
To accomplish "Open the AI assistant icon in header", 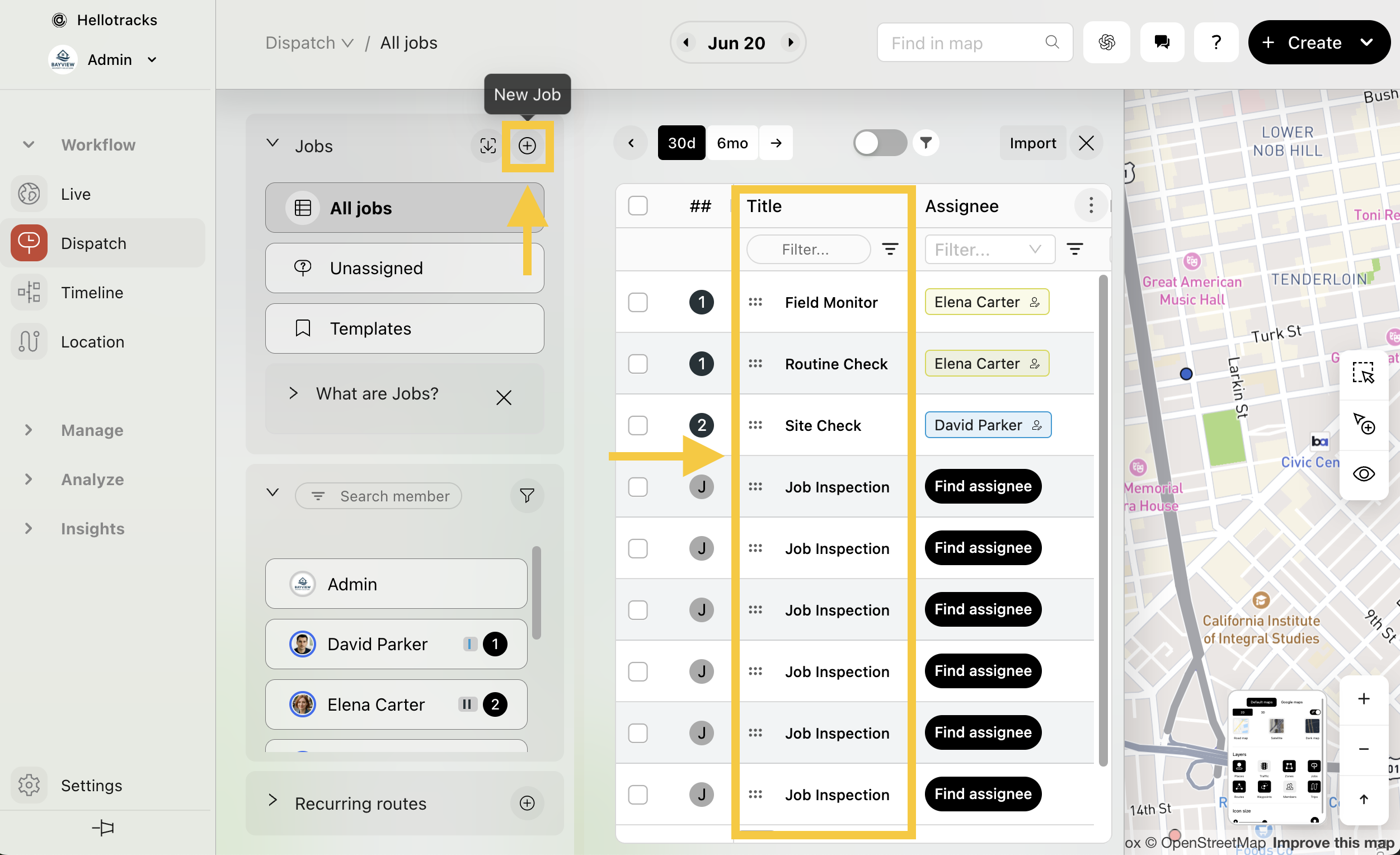I will 1106,42.
